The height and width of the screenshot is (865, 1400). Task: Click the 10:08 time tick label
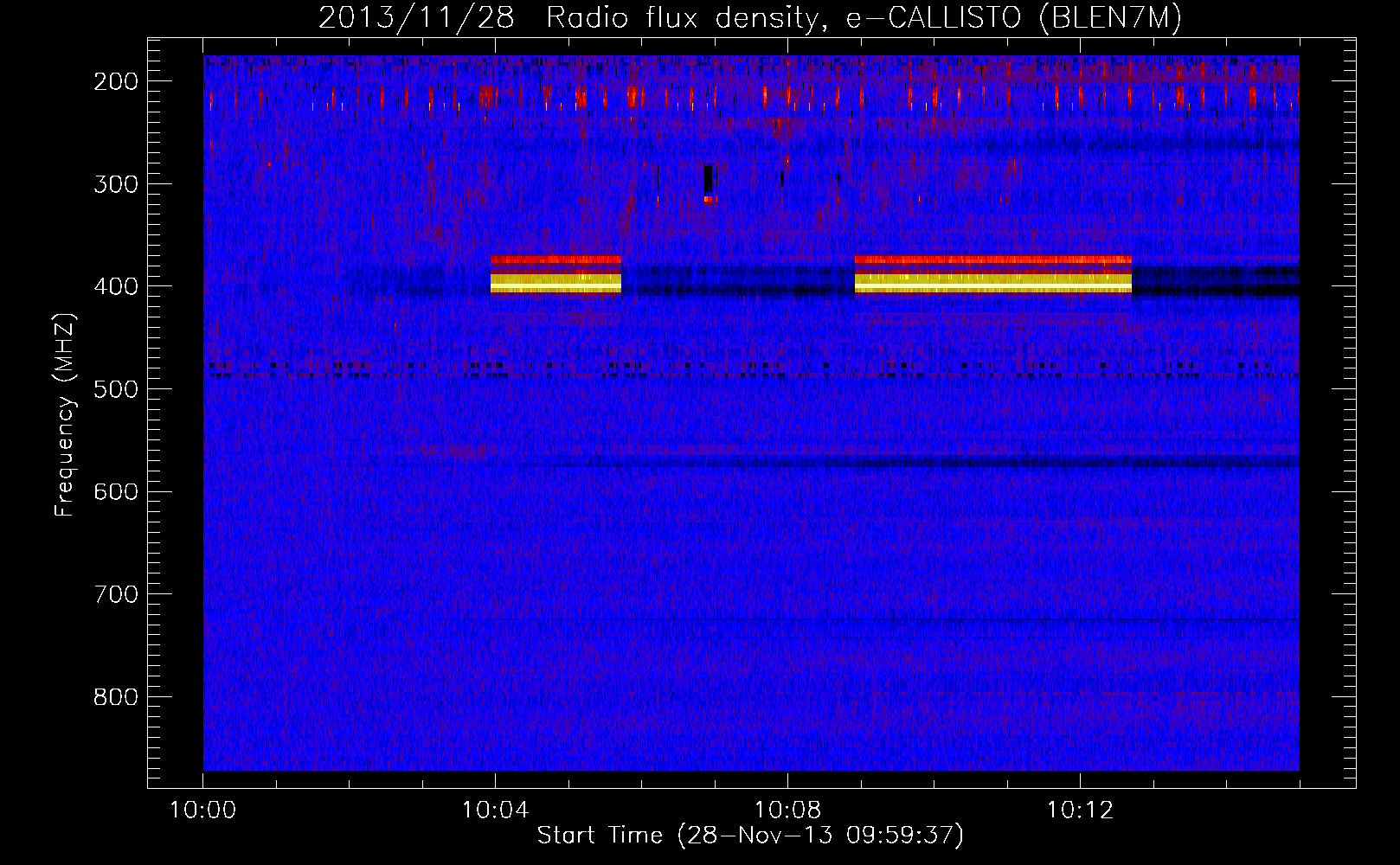tap(787, 811)
